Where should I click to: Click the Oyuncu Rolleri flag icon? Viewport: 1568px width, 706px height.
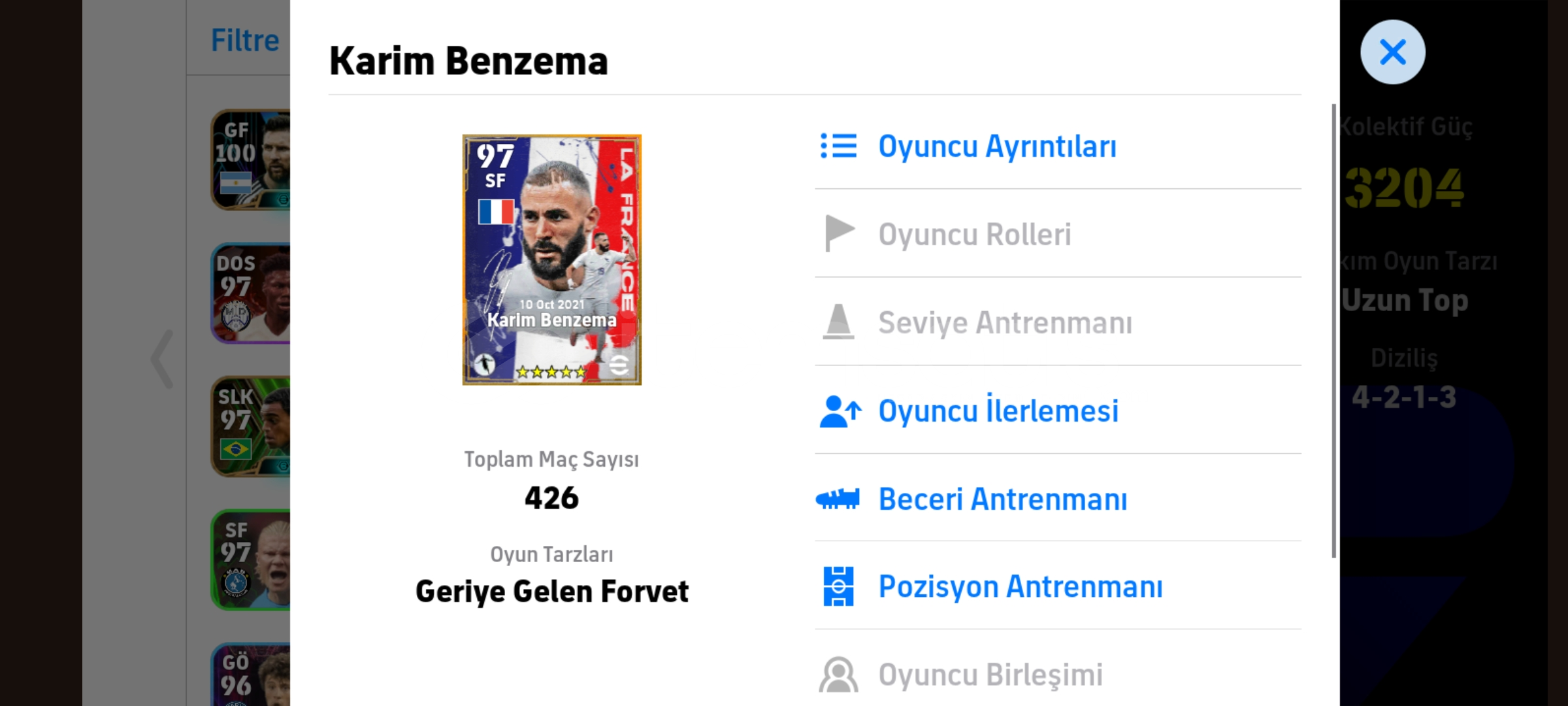839,233
